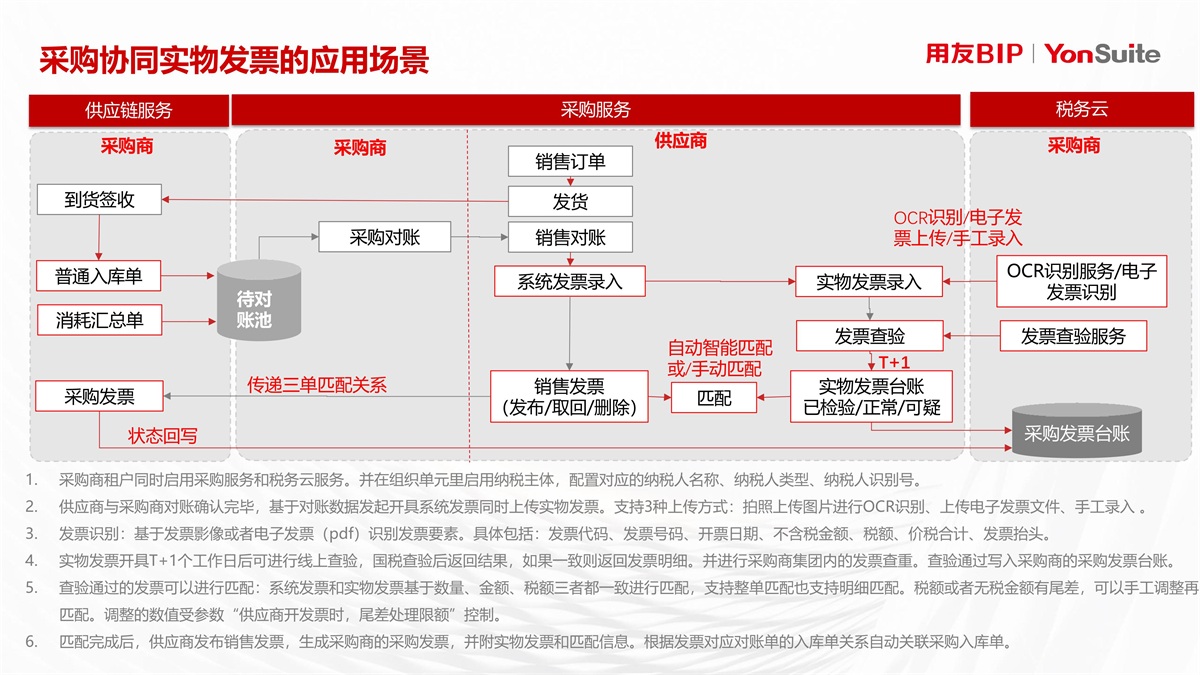
Task: Click the 发货 step box
Action: 570,201
